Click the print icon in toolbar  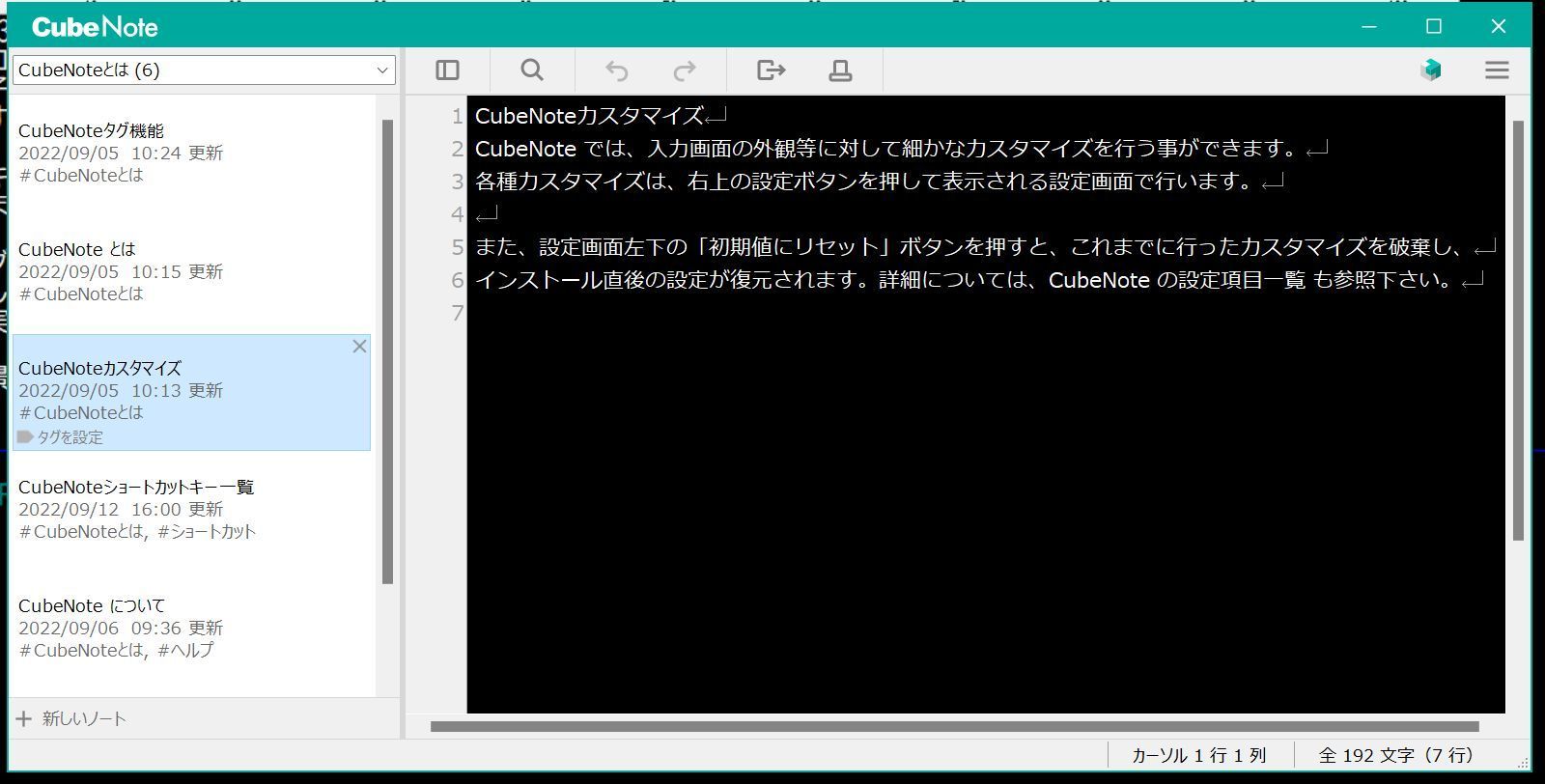pos(840,70)
